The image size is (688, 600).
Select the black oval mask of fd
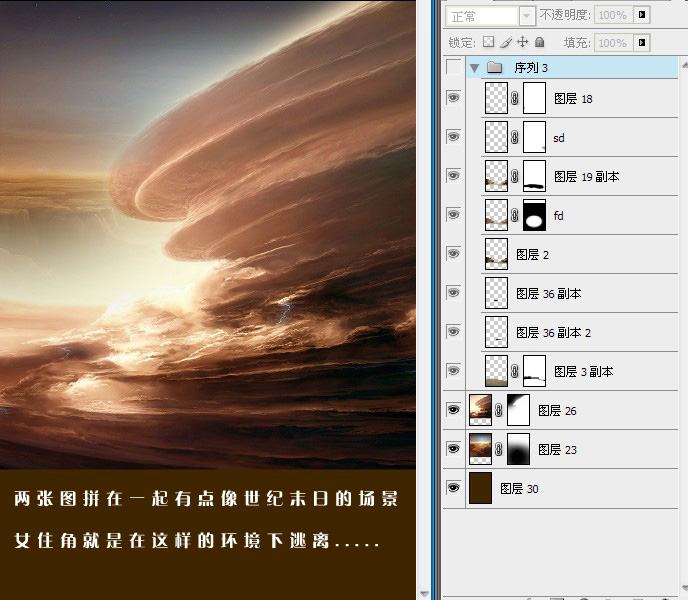[534, 215]
